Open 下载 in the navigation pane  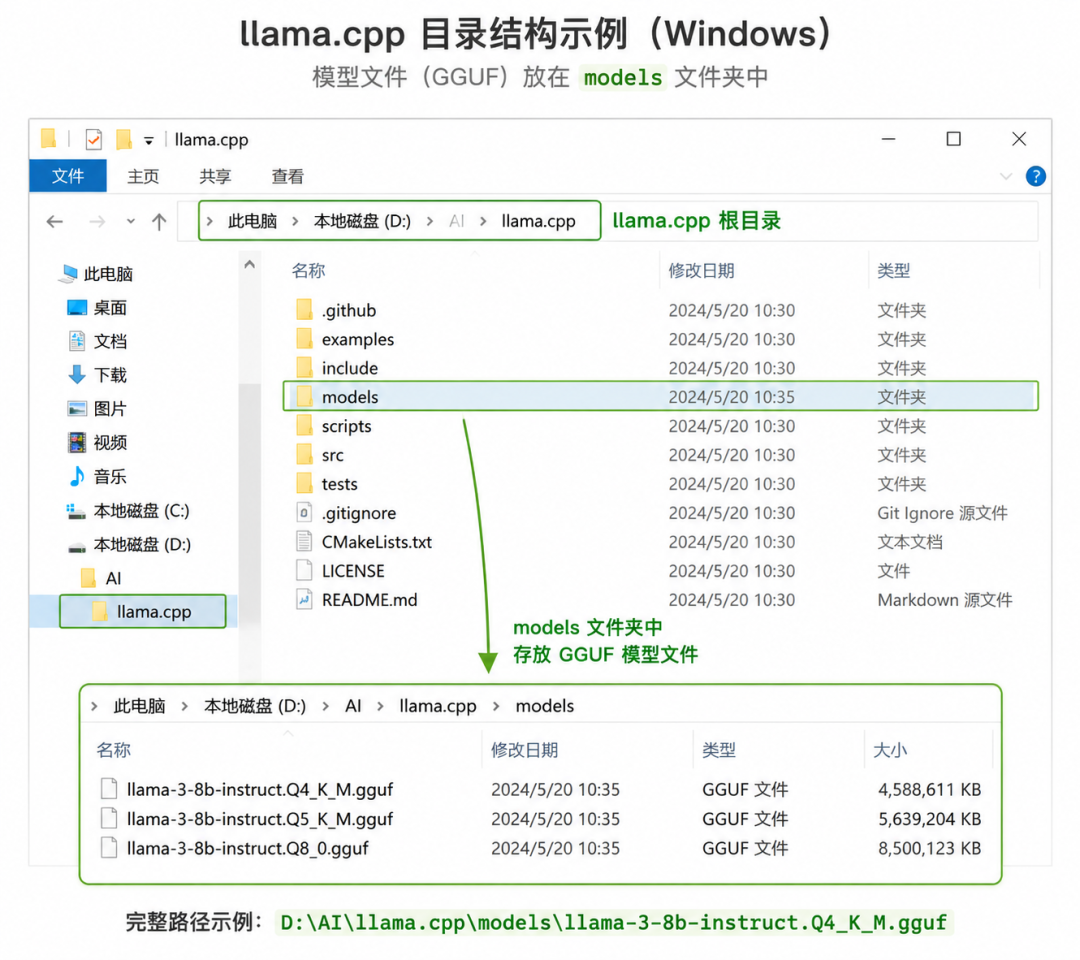pos(110,375)
